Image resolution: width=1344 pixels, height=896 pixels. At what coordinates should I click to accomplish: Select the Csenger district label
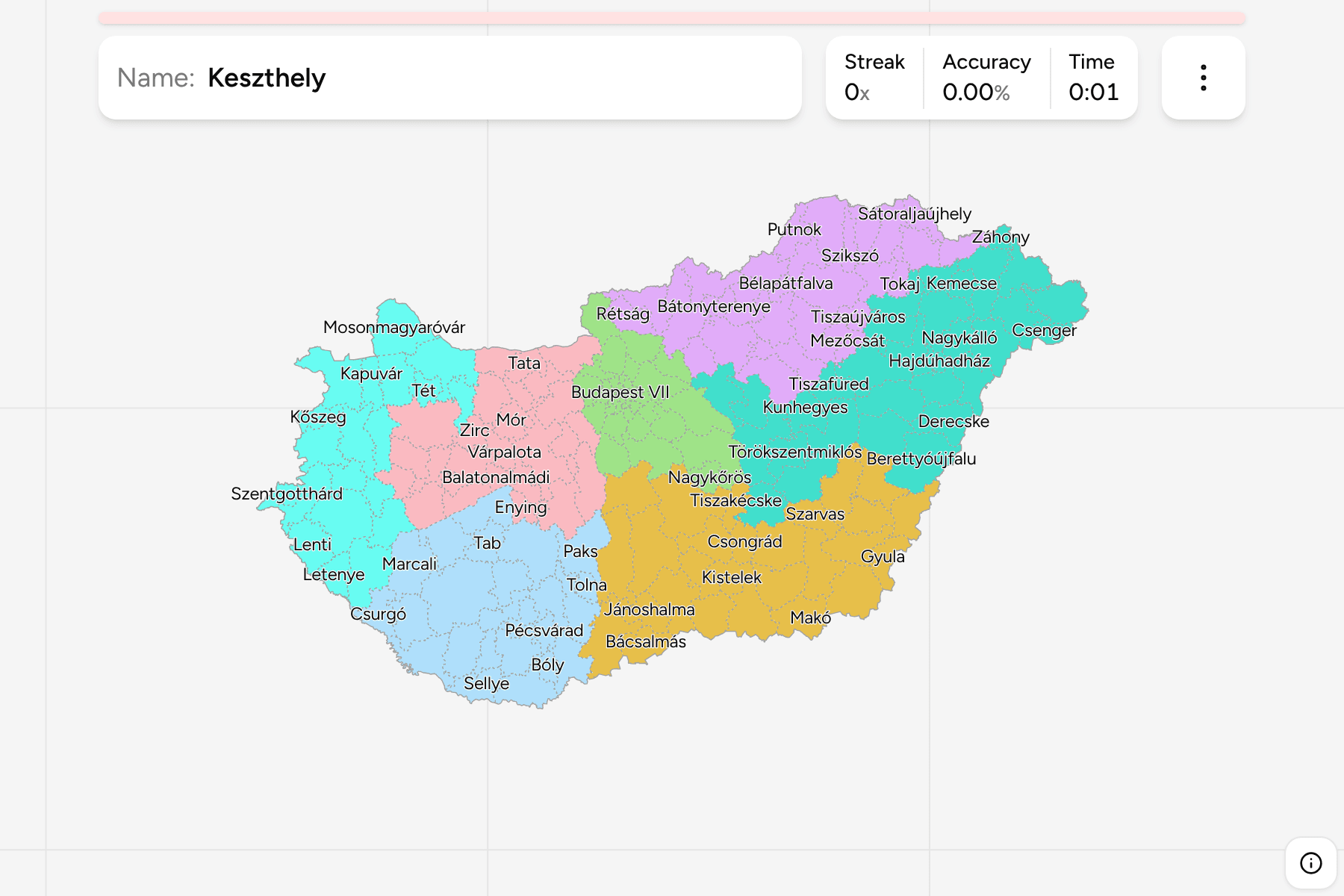pos(1044,330)
